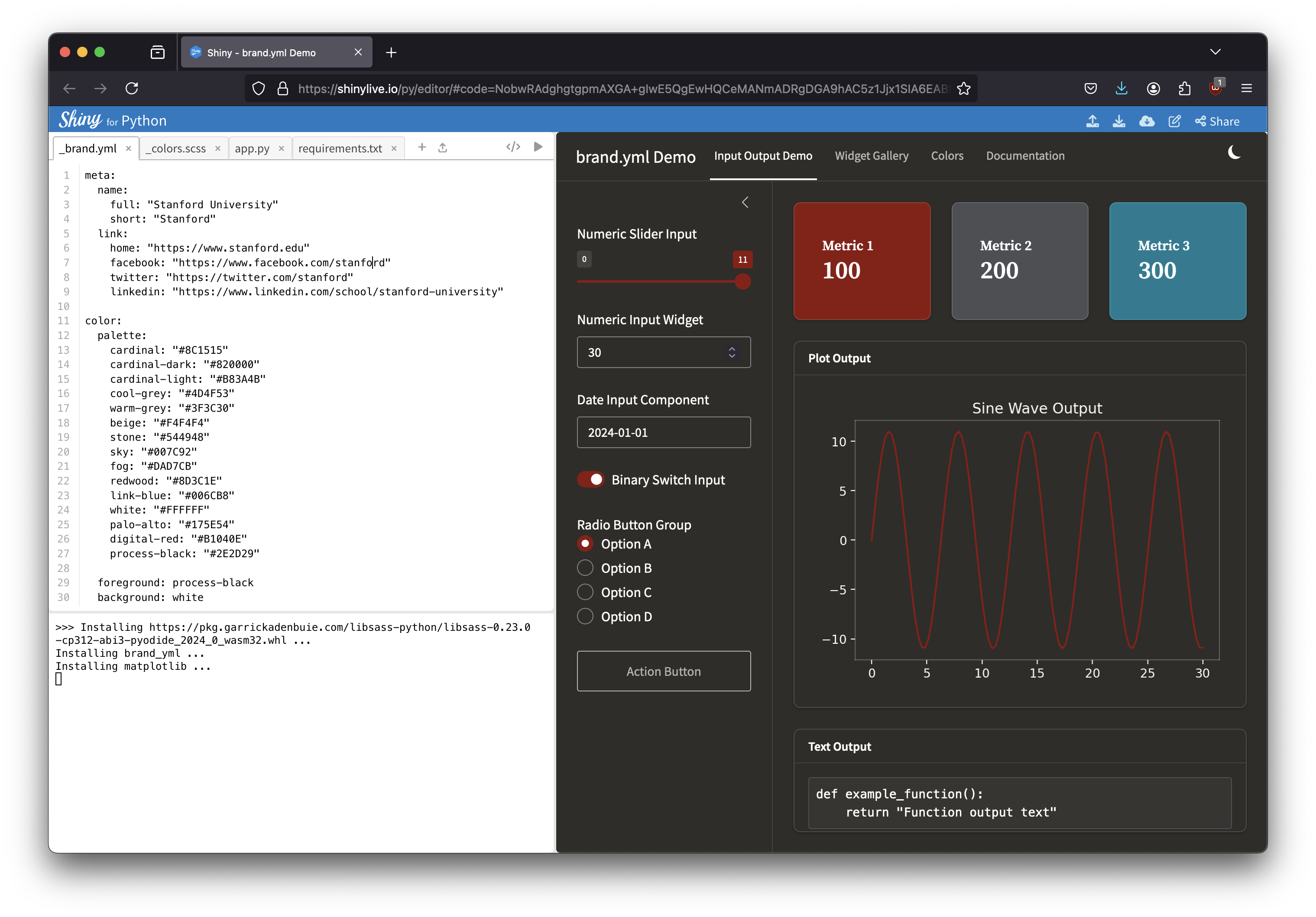Close the _colors.scss file tab
The image size is (1316, 917).
point(218,149)
